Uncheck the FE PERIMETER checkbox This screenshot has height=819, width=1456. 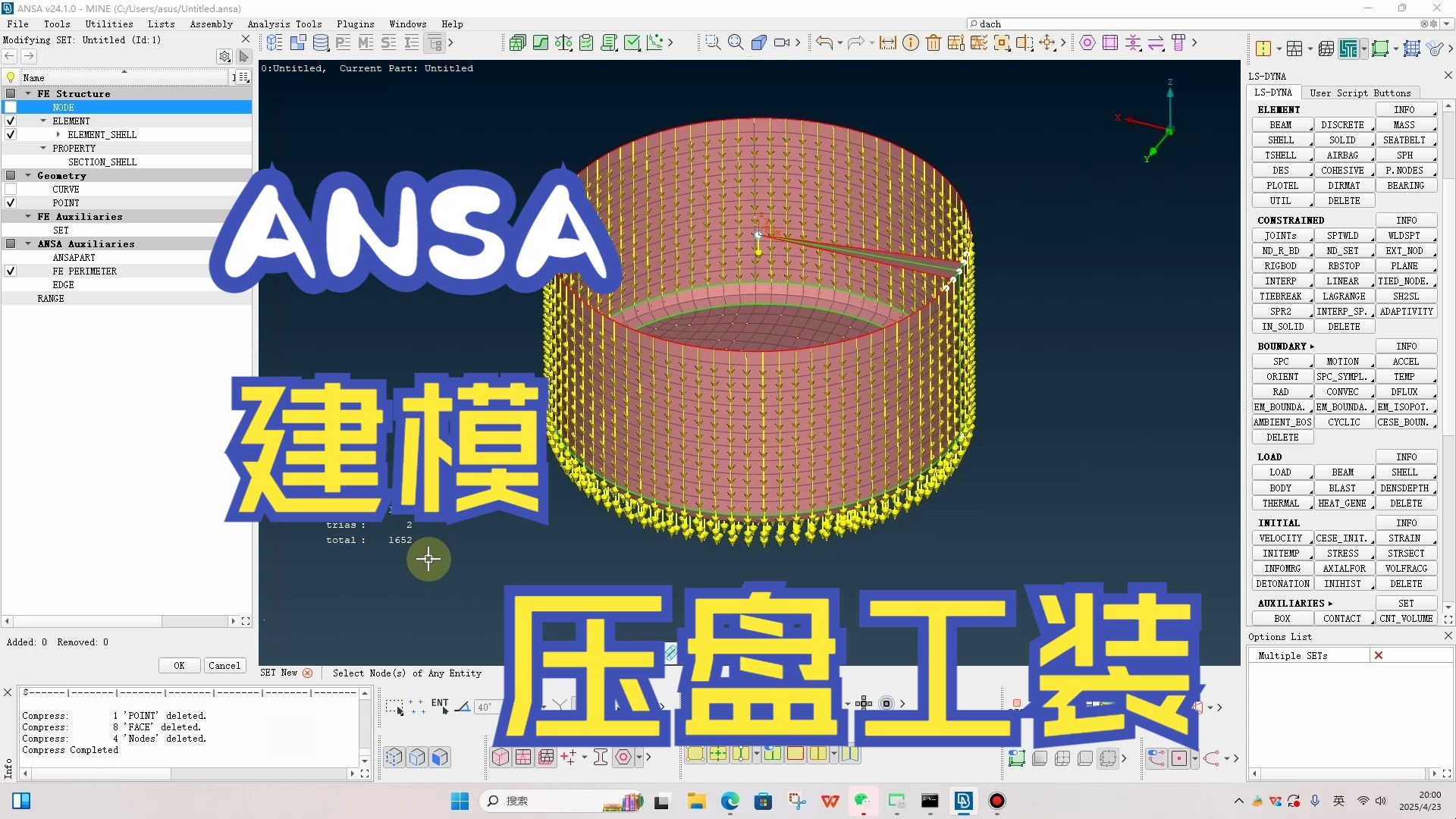point(11,271)
